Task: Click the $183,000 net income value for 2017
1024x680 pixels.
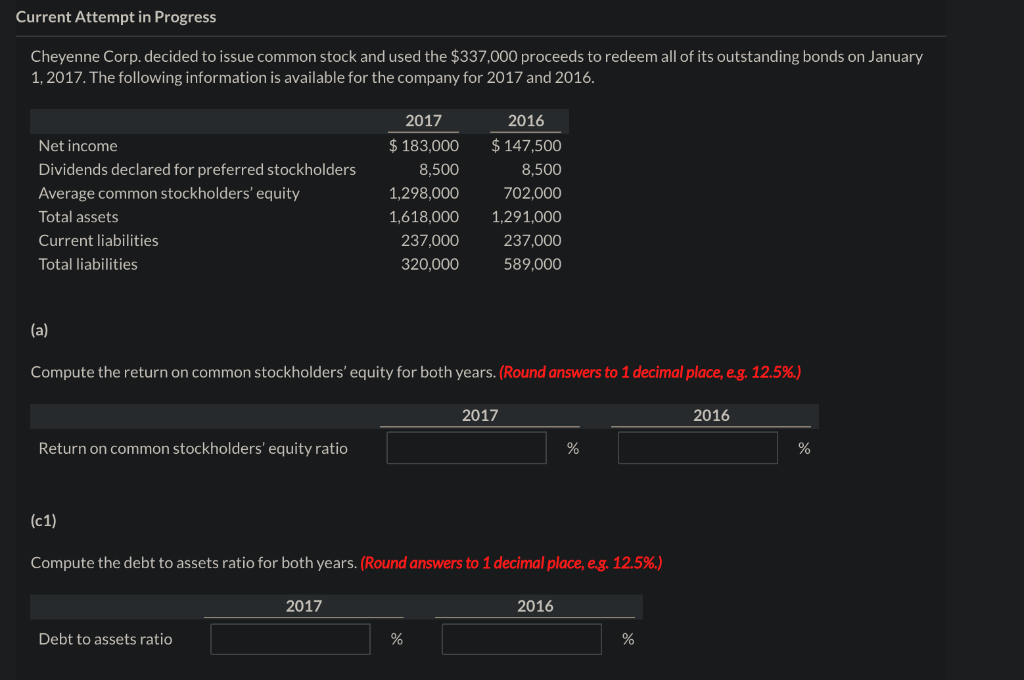Action: pos(424,145)
